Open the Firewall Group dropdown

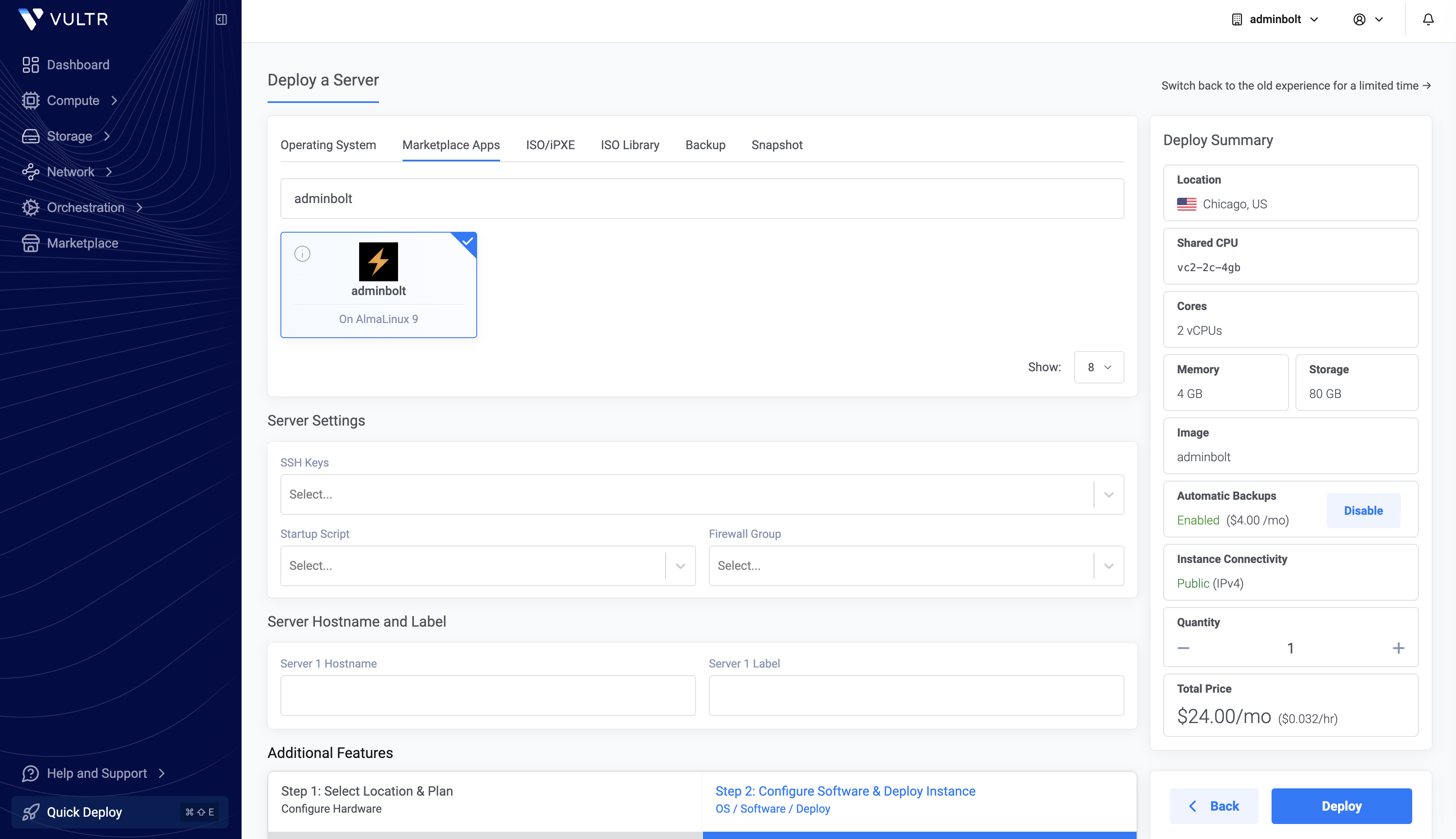coord(916,566)
